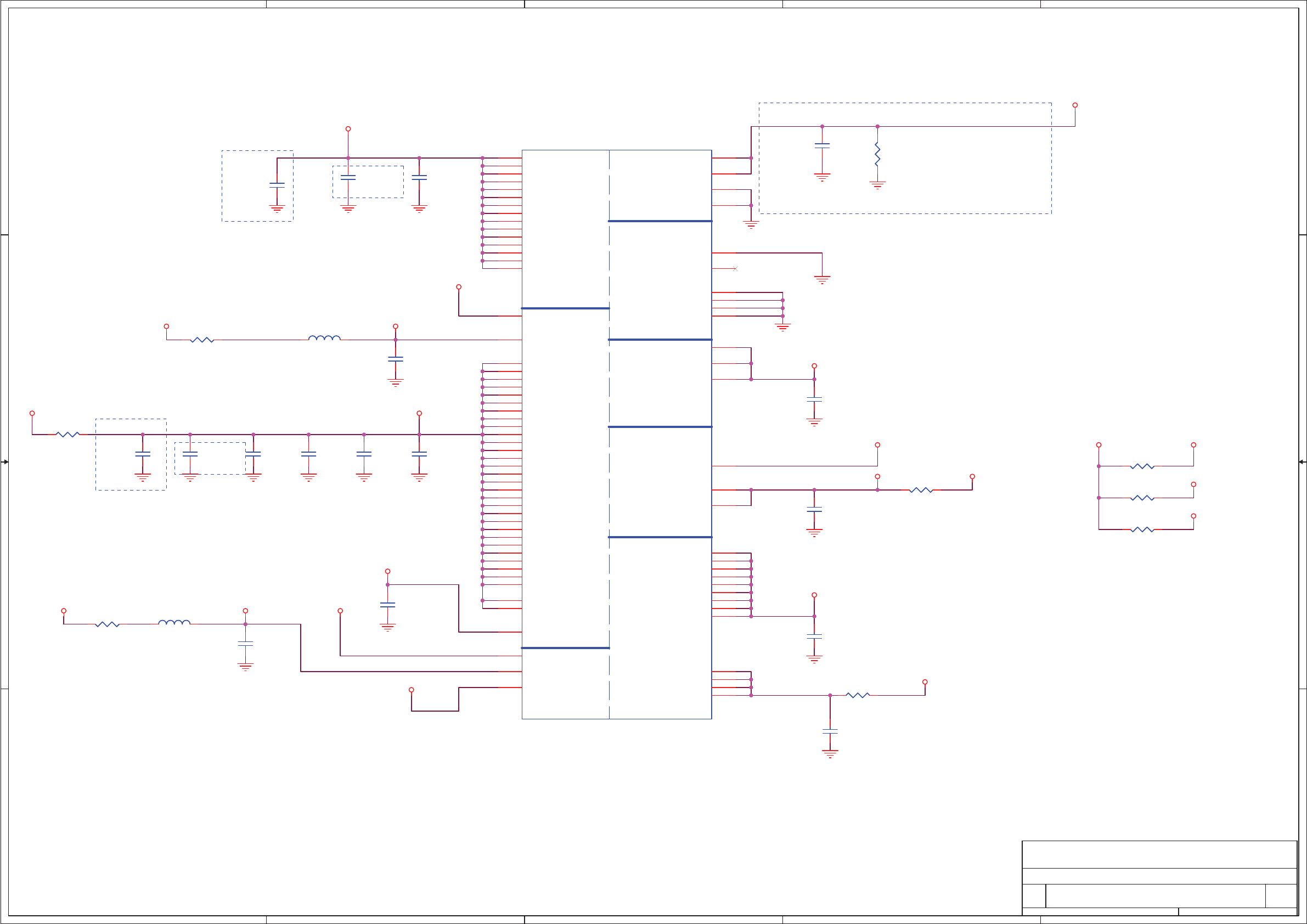Select the vertical resistor in the top-right dashed box
Screen dimensions: 1307x924
[877, 154]
